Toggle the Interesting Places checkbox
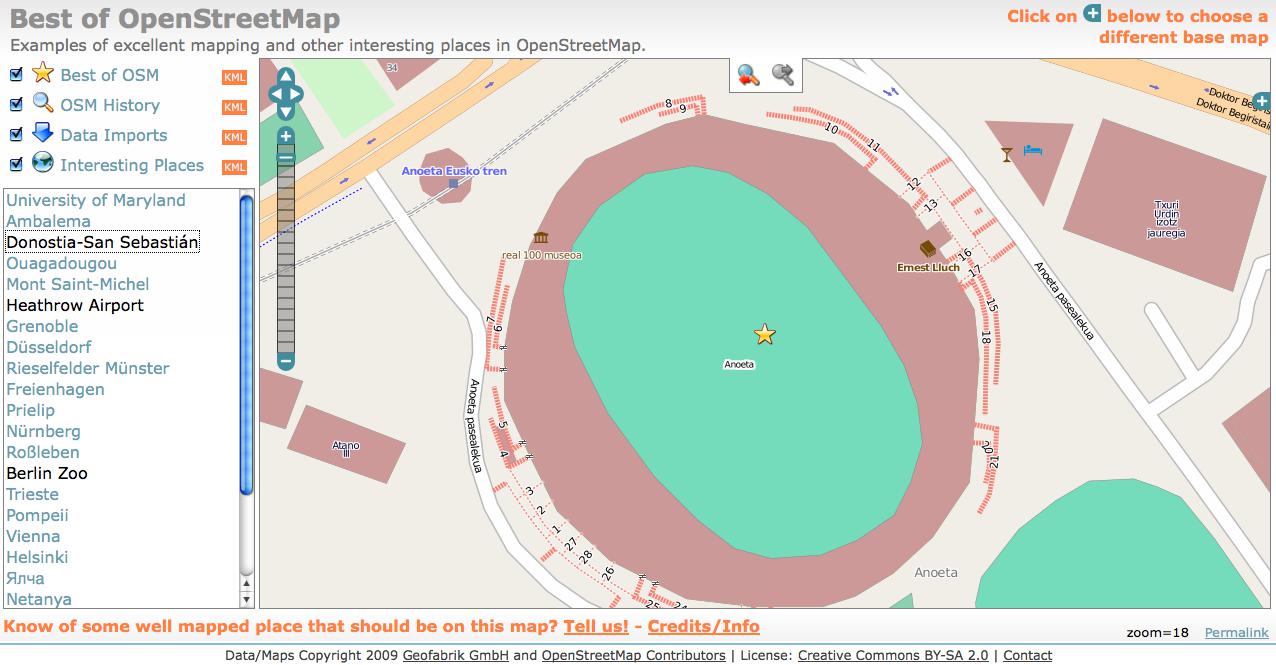The image size is (1276, 665). coord(15,165)
